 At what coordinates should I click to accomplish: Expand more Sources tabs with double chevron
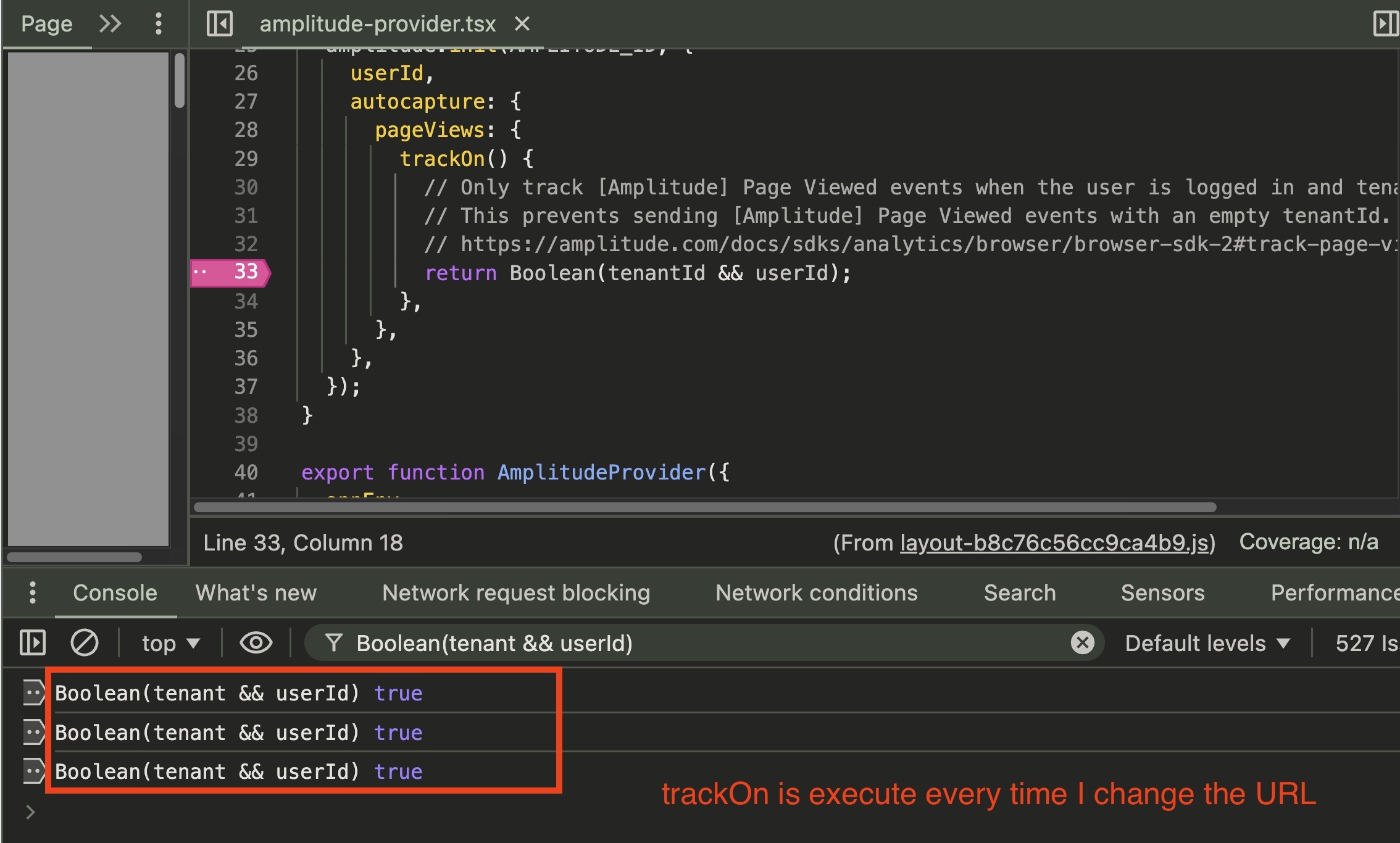(110, 24)
